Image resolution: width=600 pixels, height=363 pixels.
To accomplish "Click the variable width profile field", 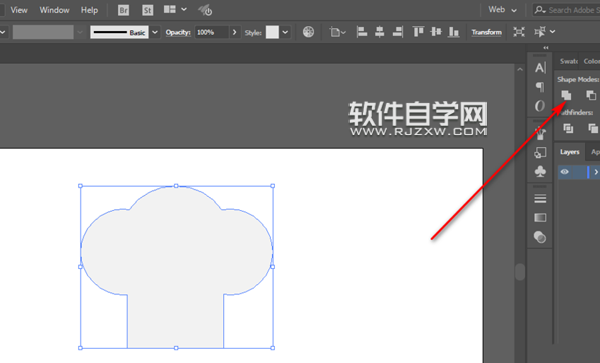I will tap(43, 32).
